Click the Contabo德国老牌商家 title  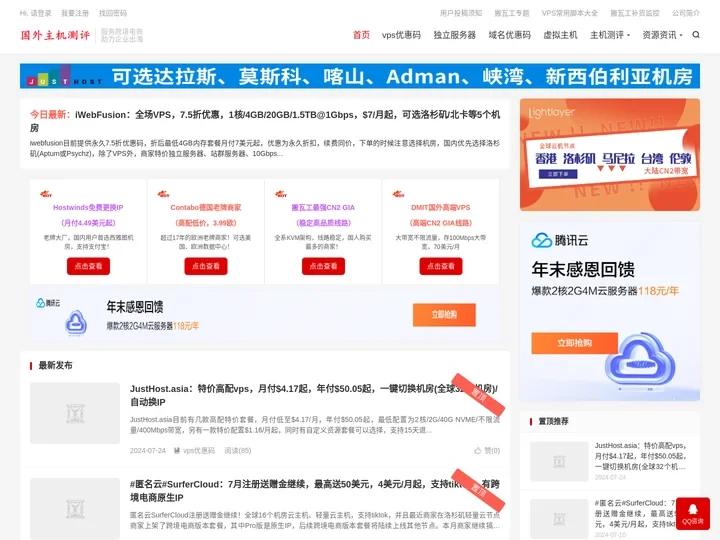click(206, 208)
